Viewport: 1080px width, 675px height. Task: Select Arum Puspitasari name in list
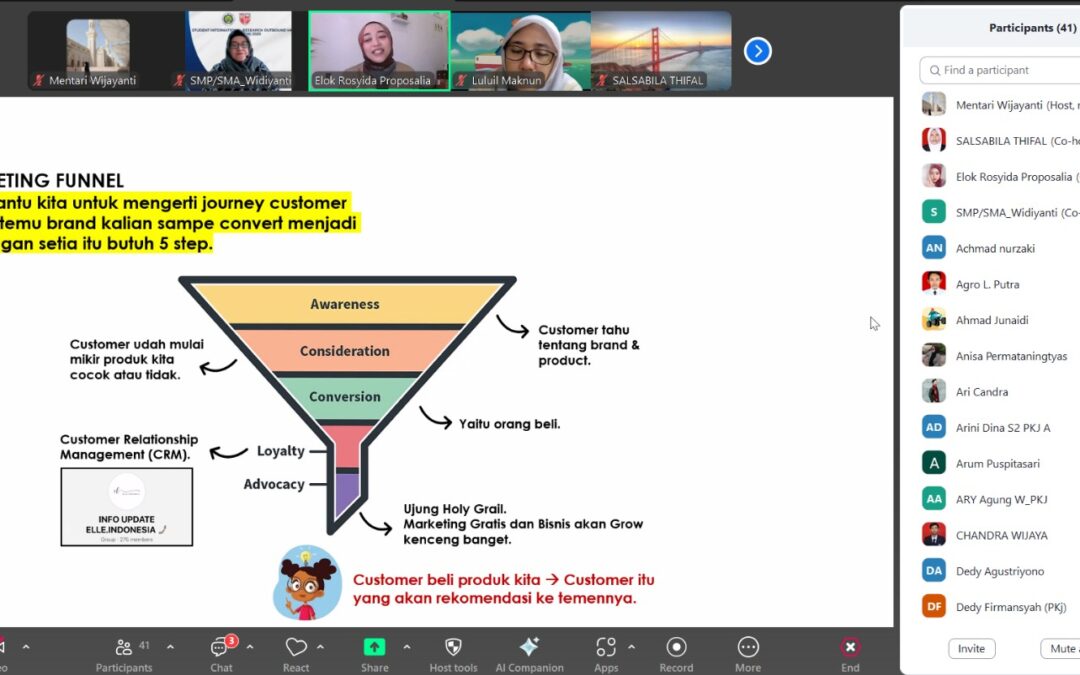point(997,464)
